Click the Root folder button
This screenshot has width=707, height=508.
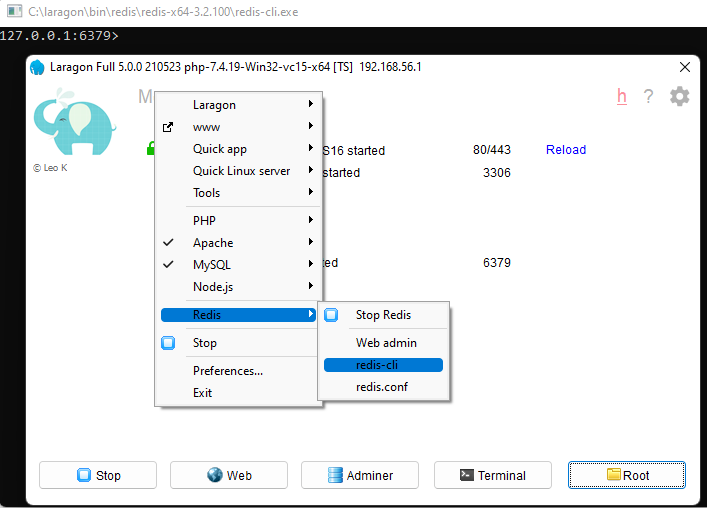click(x=627, y=475)
